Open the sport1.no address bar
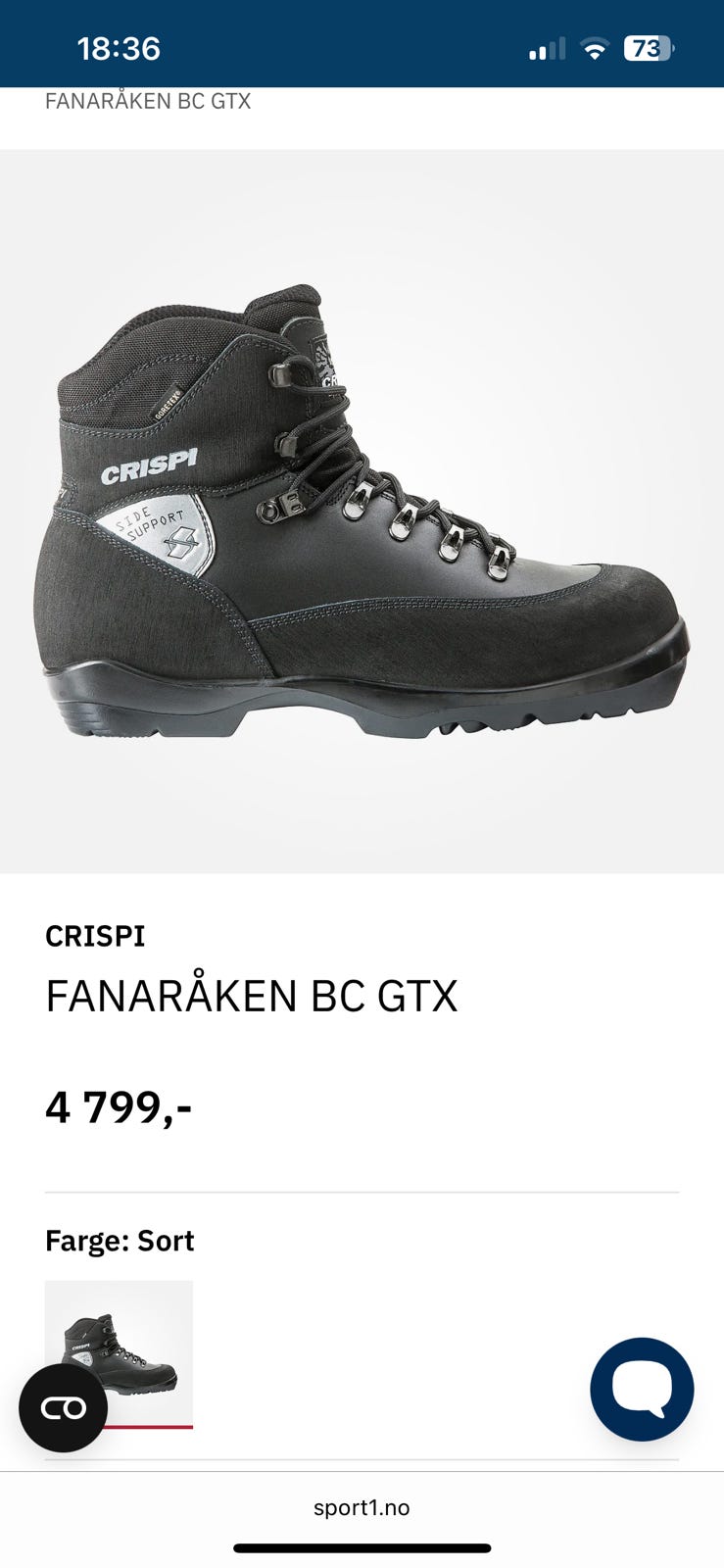The height and width of the screenshot is (1568, 724). 362,1507
